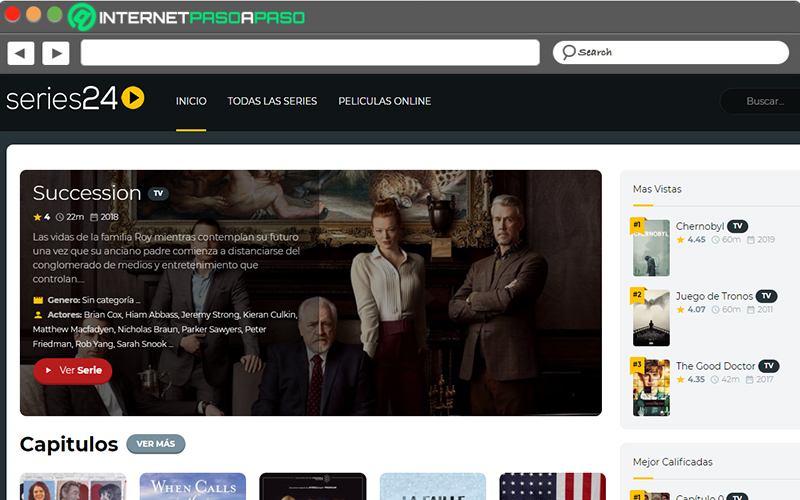
Task: Click the calendar icon beside 2019
Action: (x=751, y=240)
